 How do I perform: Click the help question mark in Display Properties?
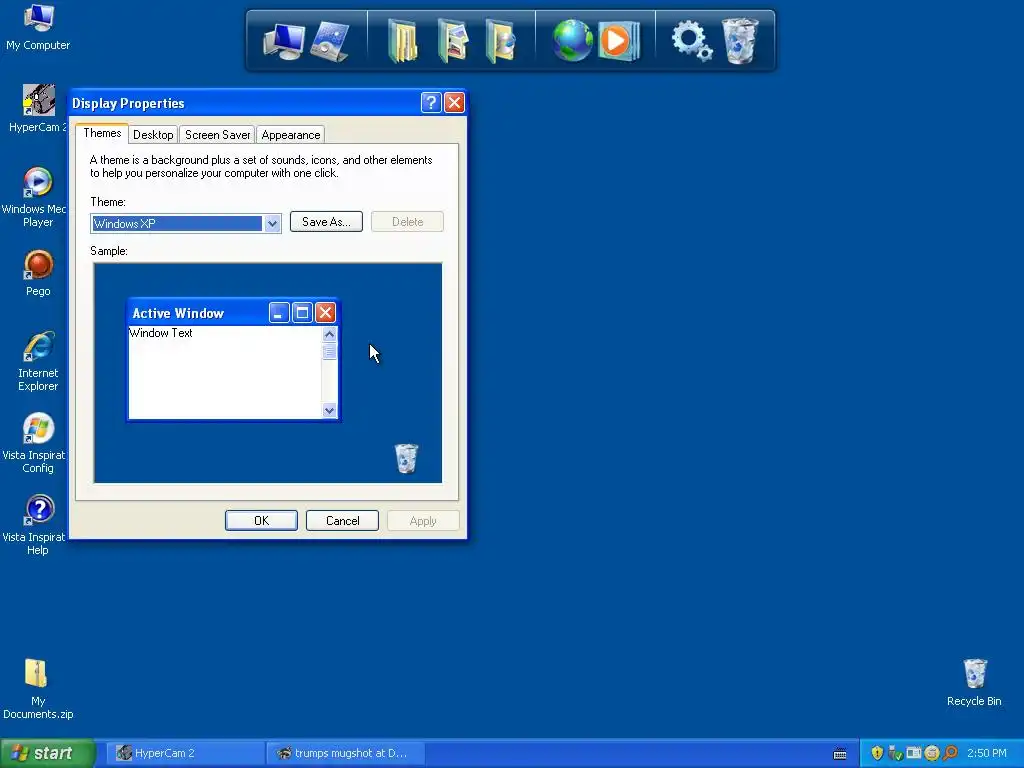pos(431,103)
